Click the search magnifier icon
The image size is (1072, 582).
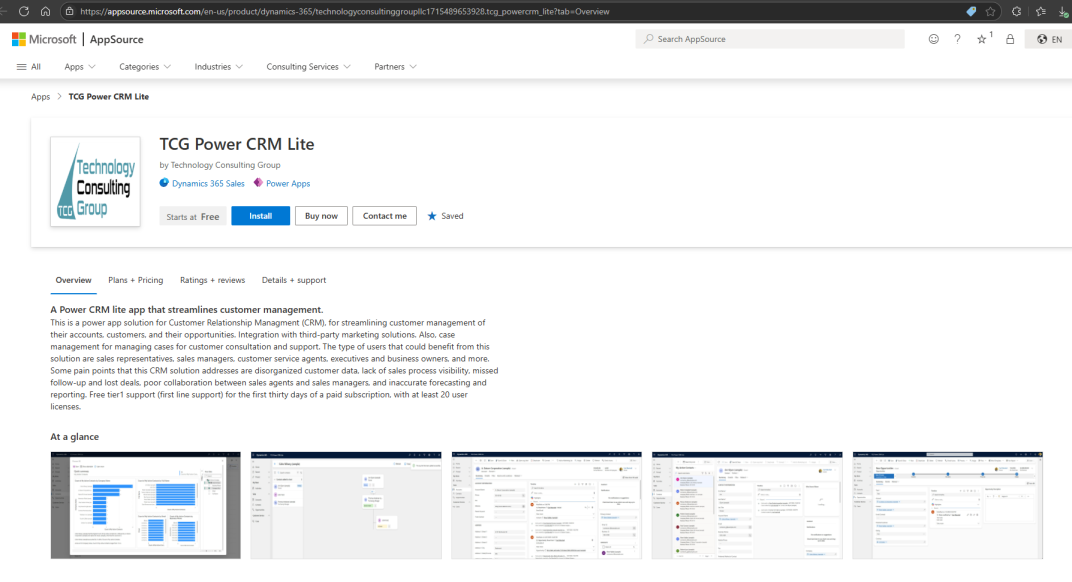click(649, 39)
